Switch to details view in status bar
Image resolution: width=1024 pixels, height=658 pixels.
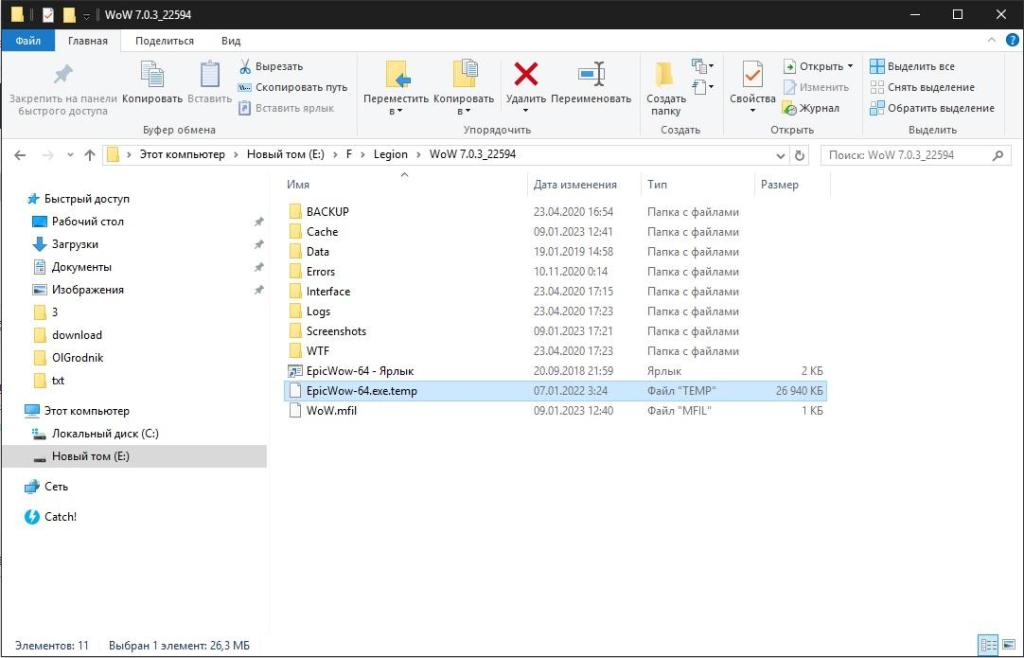click(987, 645)
